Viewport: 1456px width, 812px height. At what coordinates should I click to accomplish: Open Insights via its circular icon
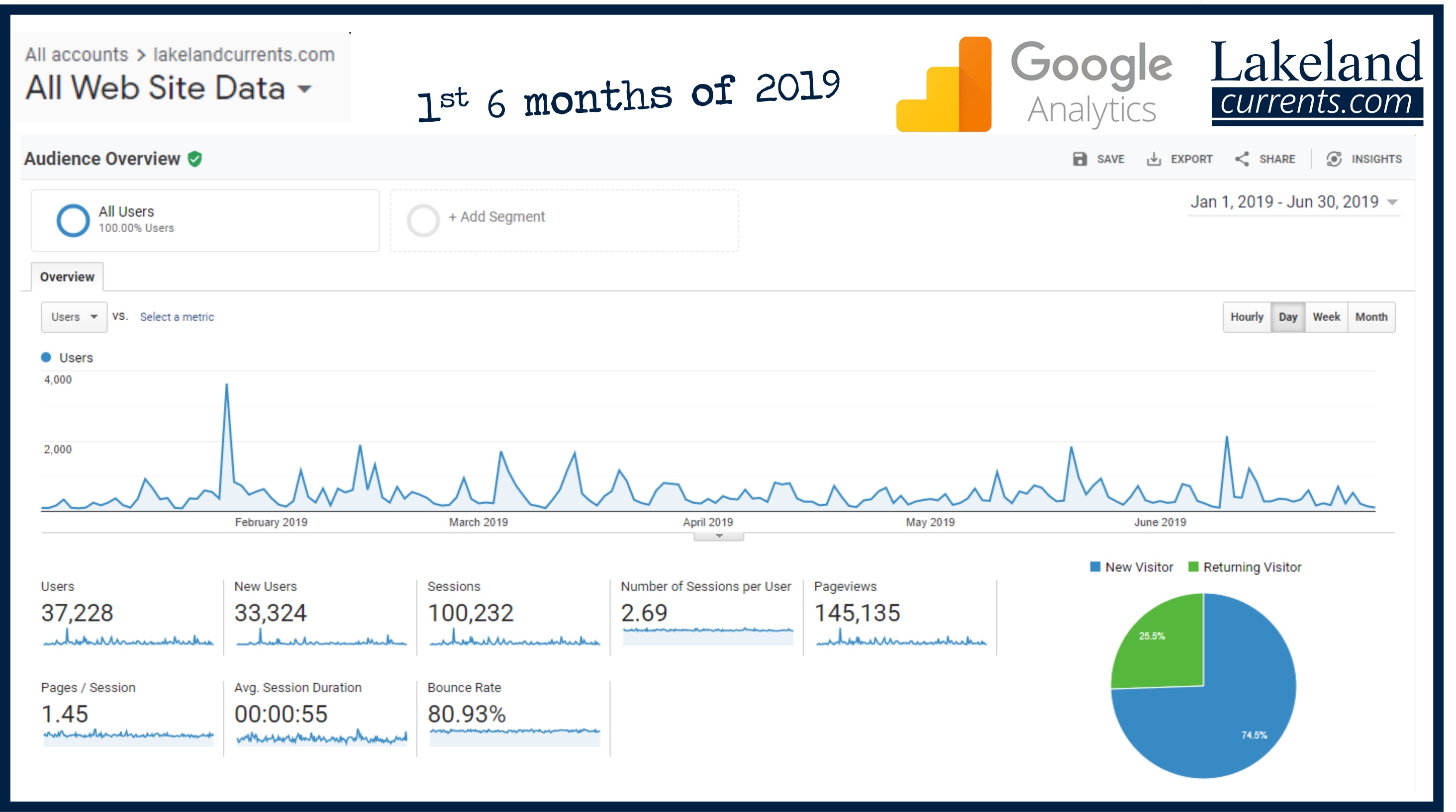pos(1334,159)
